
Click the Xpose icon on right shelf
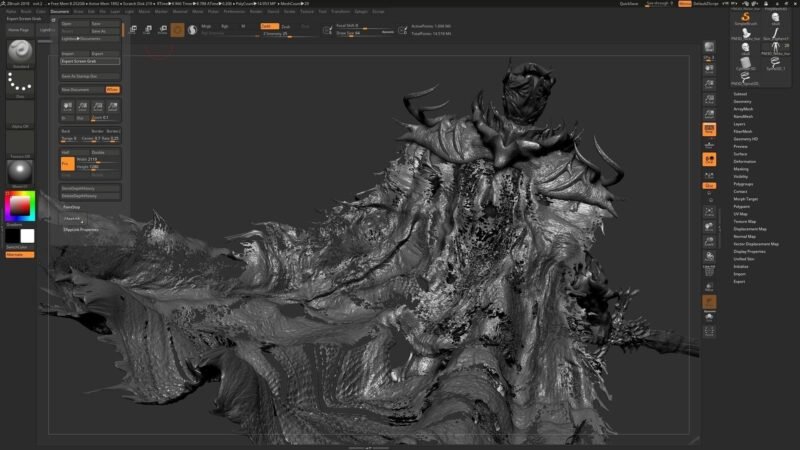[709, 332]
